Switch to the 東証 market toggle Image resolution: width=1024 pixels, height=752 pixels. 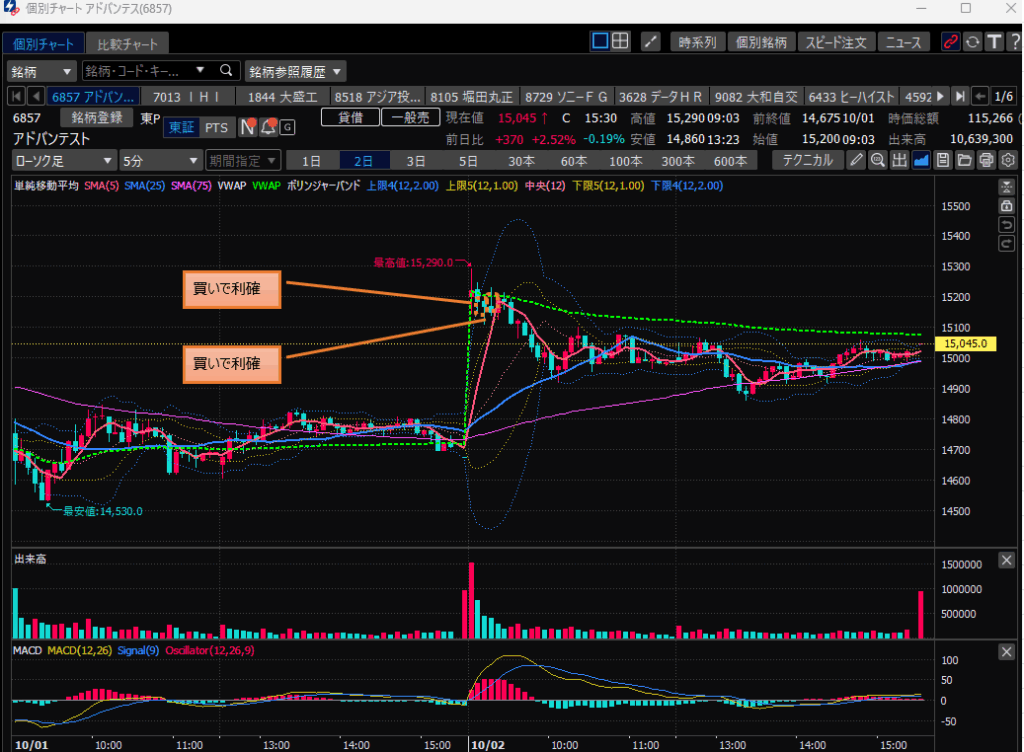point(182,127)
